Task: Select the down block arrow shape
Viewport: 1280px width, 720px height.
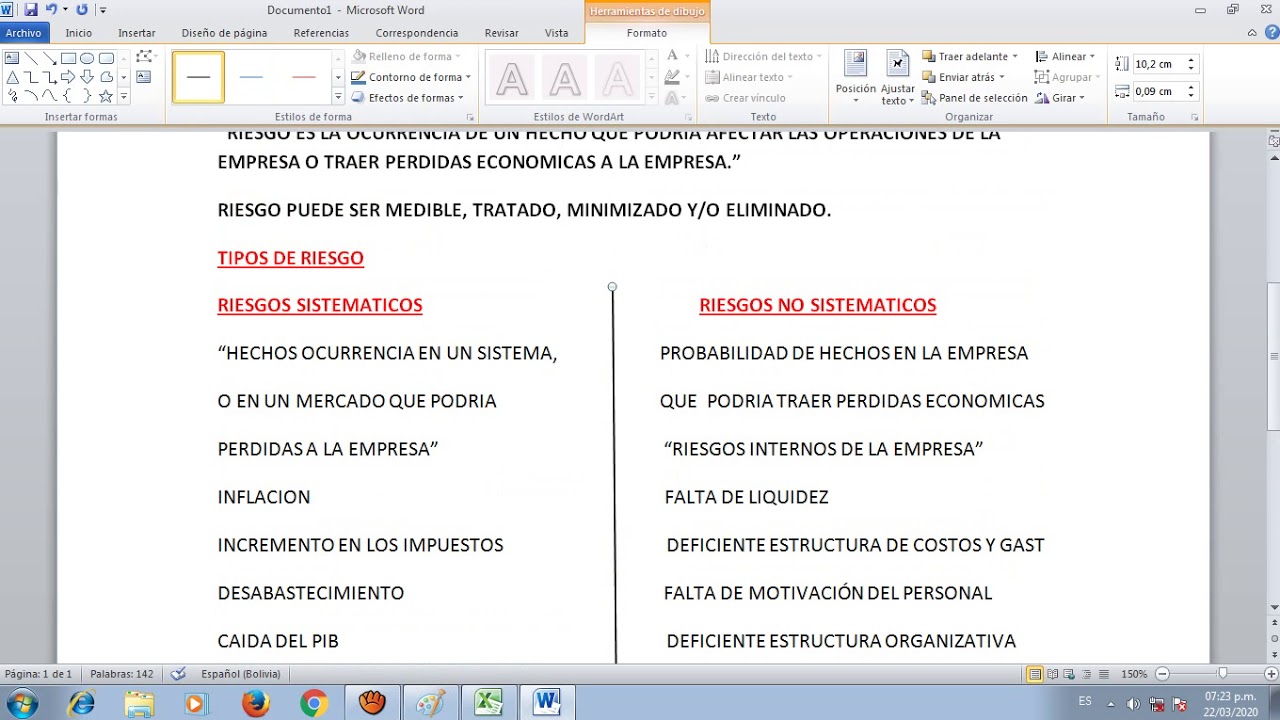Action: (x=87, y=77)
